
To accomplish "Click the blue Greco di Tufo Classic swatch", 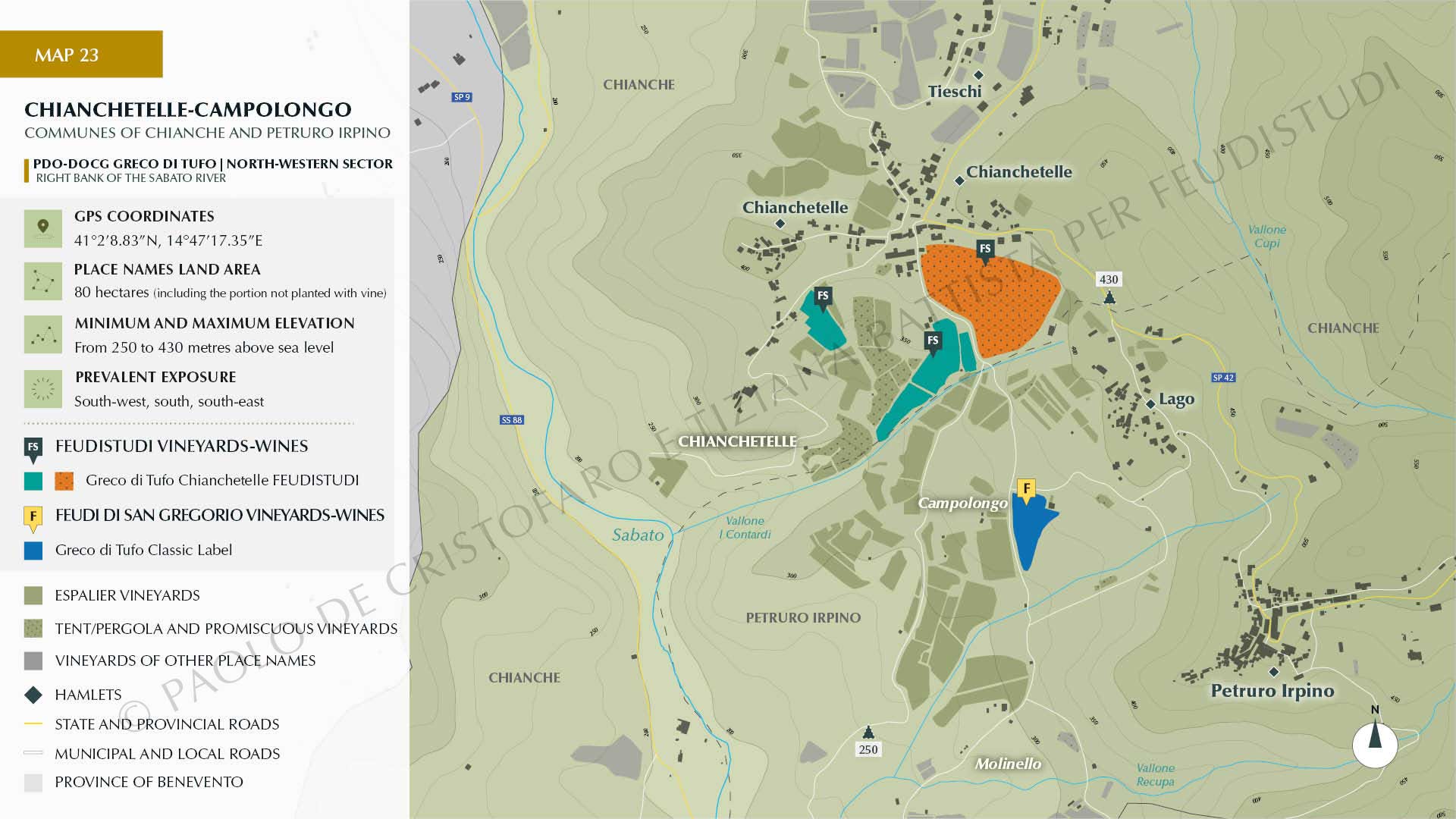I will click(33, 551).
